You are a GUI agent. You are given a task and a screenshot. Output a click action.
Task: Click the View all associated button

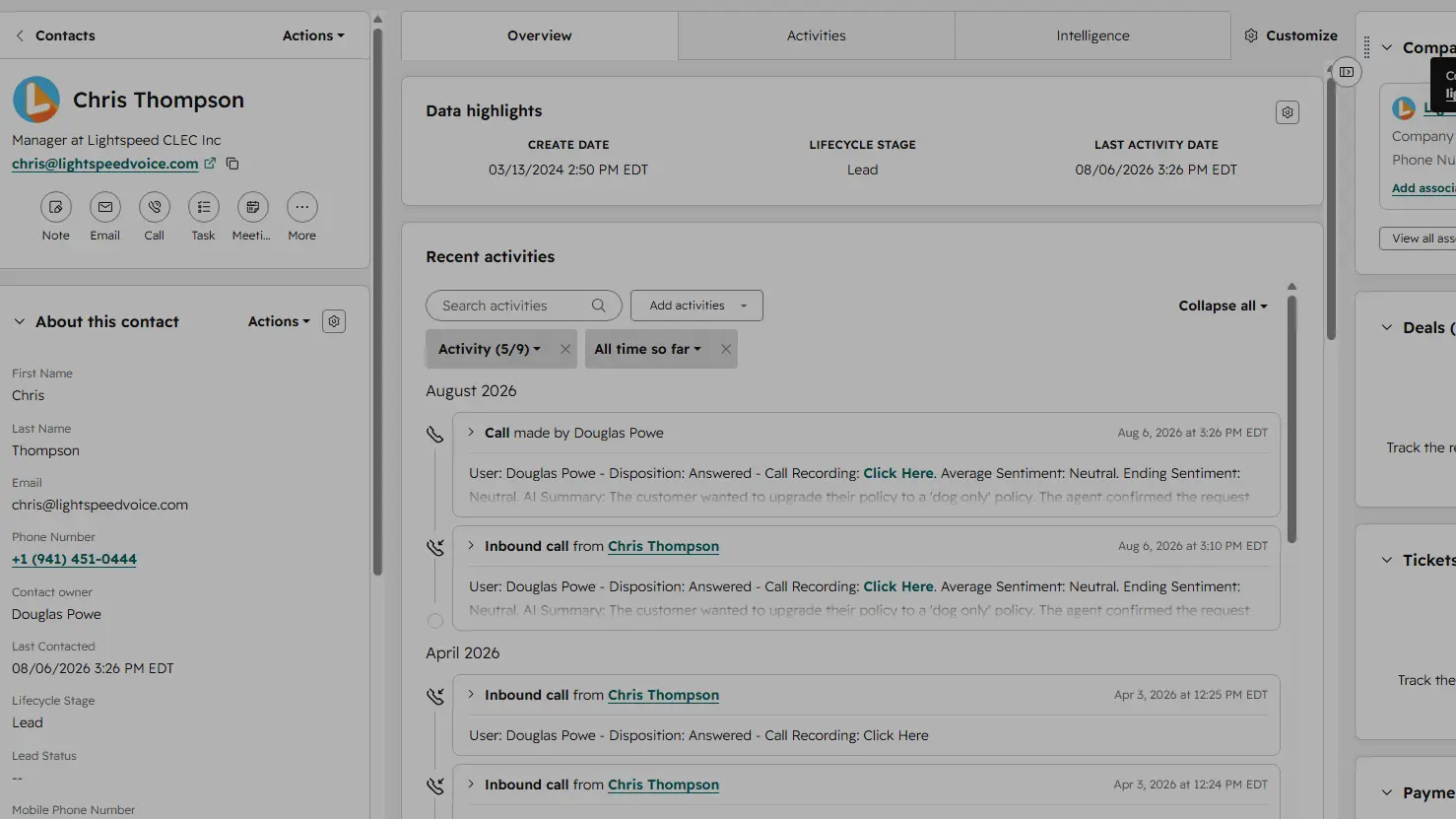click(1418, 239)
